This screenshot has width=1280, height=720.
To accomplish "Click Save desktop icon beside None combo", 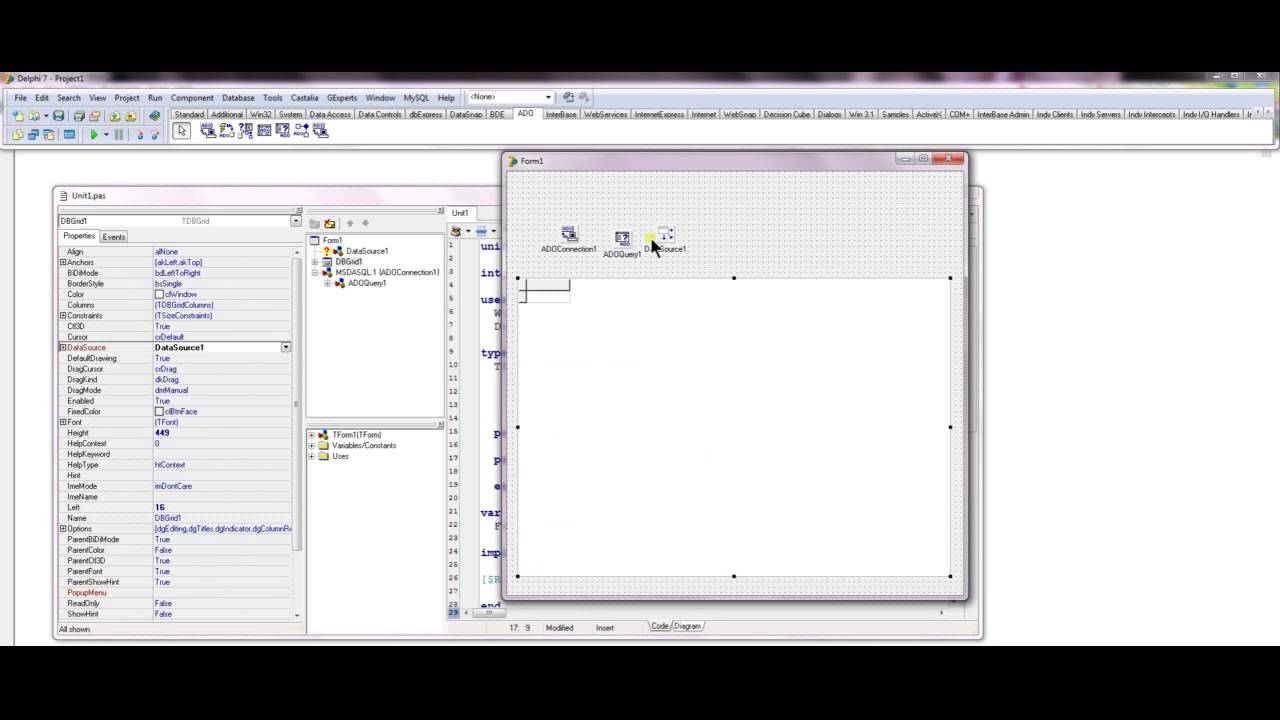I will (569, 97).
